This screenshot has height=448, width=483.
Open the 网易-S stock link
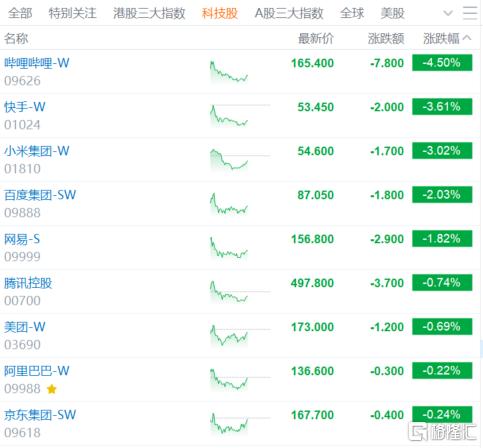22,239
